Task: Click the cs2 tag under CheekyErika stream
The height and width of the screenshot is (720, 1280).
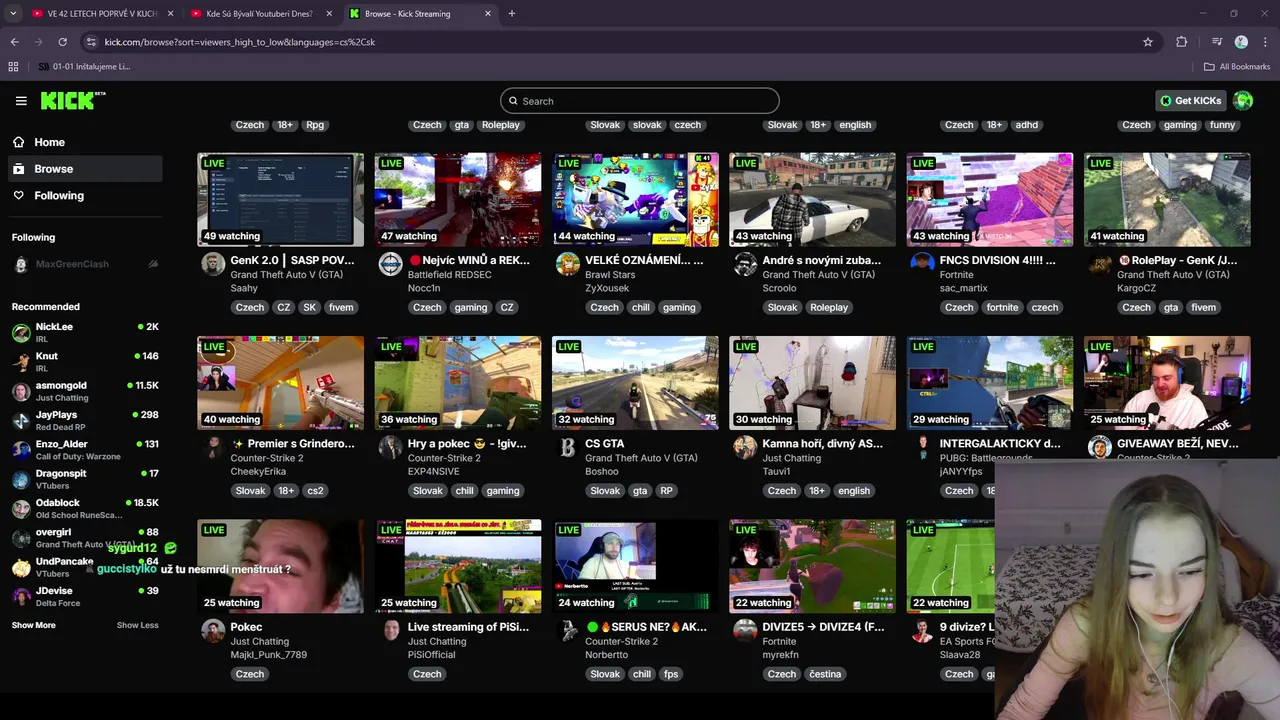Action: tap(315, 491)
